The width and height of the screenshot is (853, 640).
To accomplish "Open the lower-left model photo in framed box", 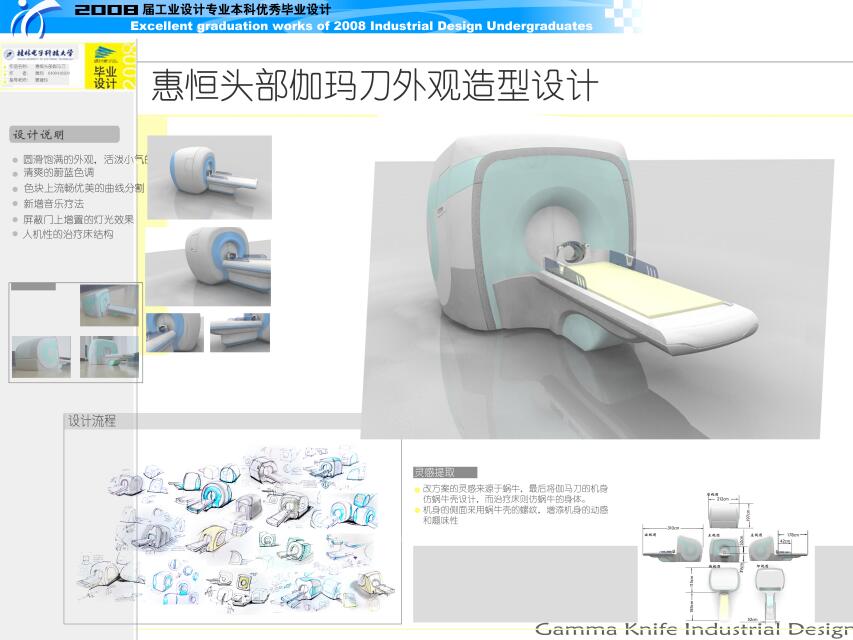I will [x=41, y=357].
